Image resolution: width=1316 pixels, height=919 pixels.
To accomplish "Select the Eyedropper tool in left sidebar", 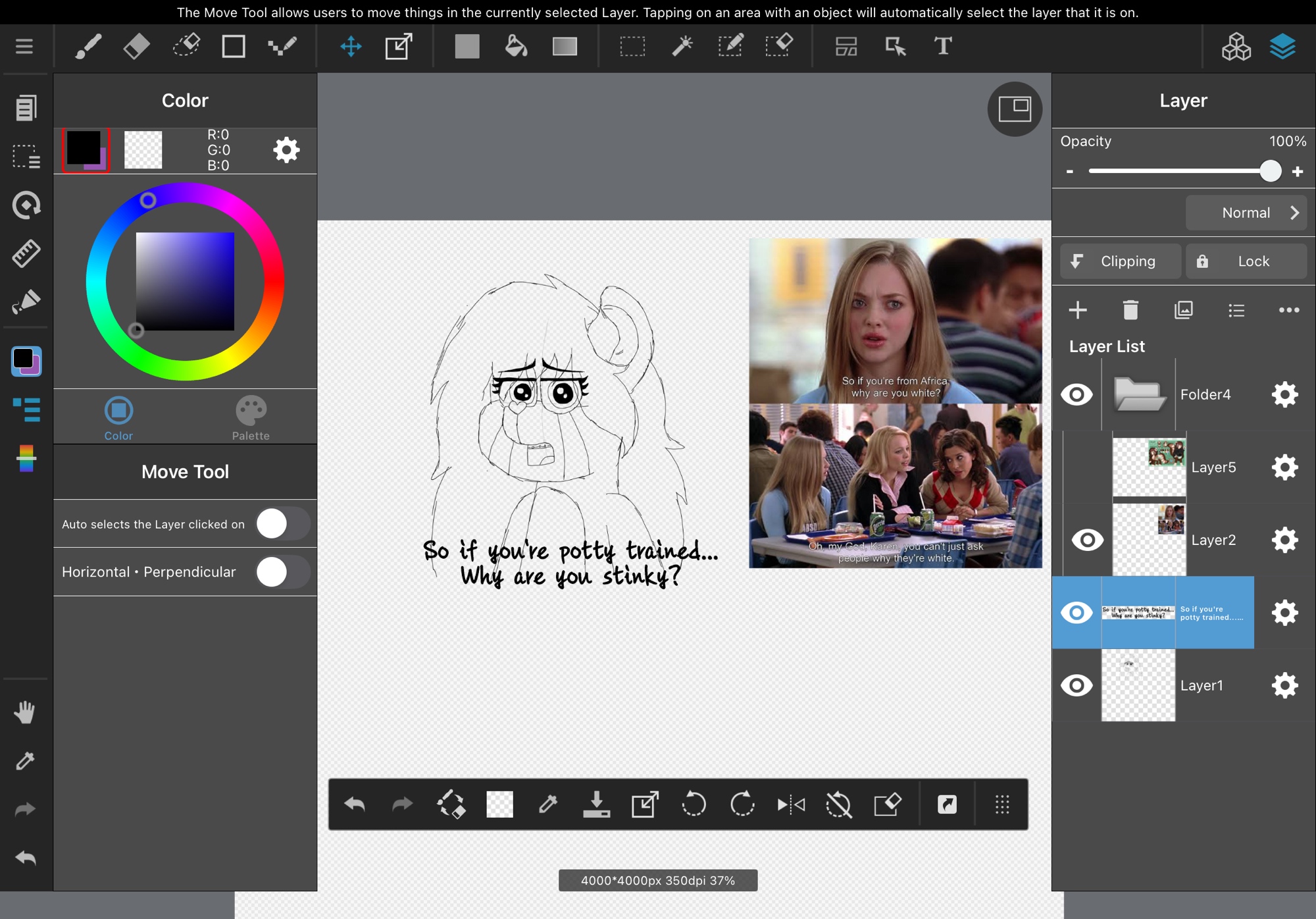I will (25, 761).
